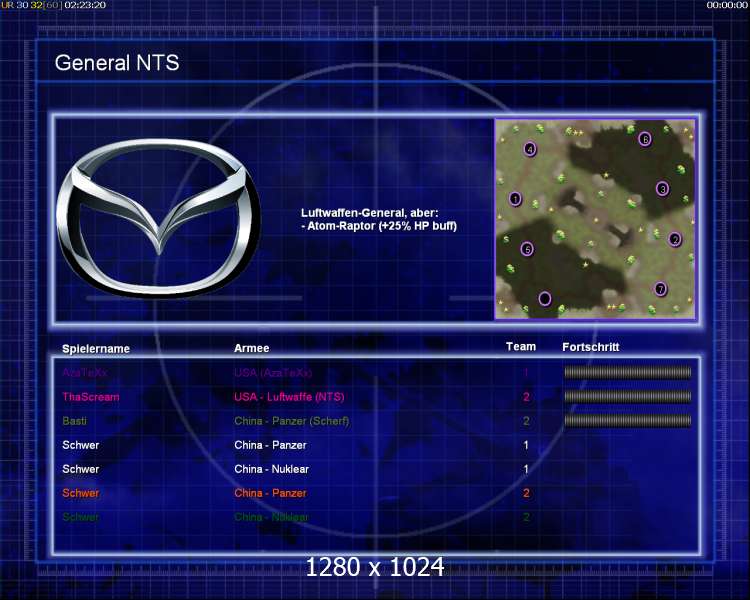Click the Mazda logo emblem
The image size is (750, 600).
159,218
